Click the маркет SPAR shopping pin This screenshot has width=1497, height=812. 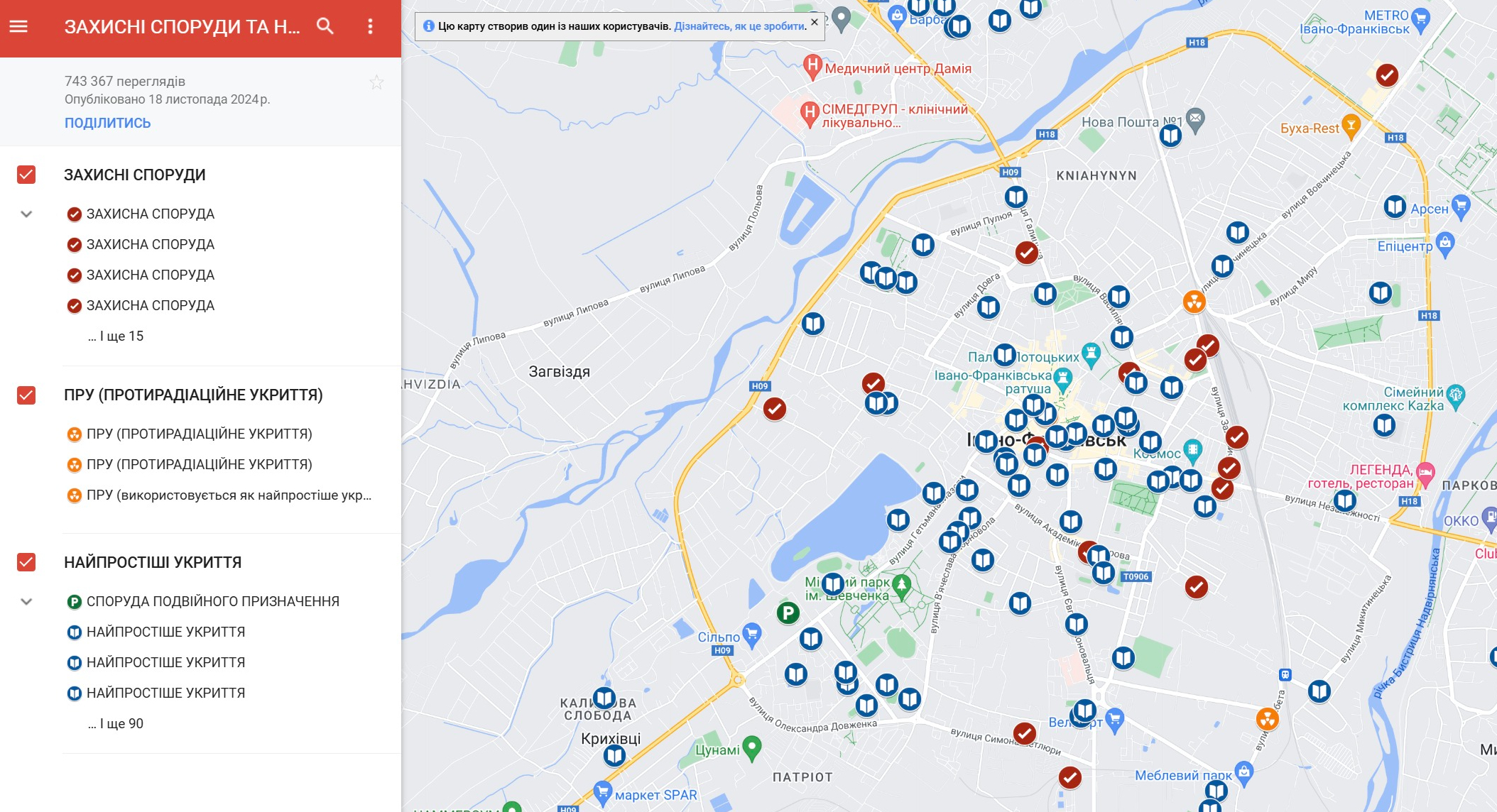click(602, 792)
